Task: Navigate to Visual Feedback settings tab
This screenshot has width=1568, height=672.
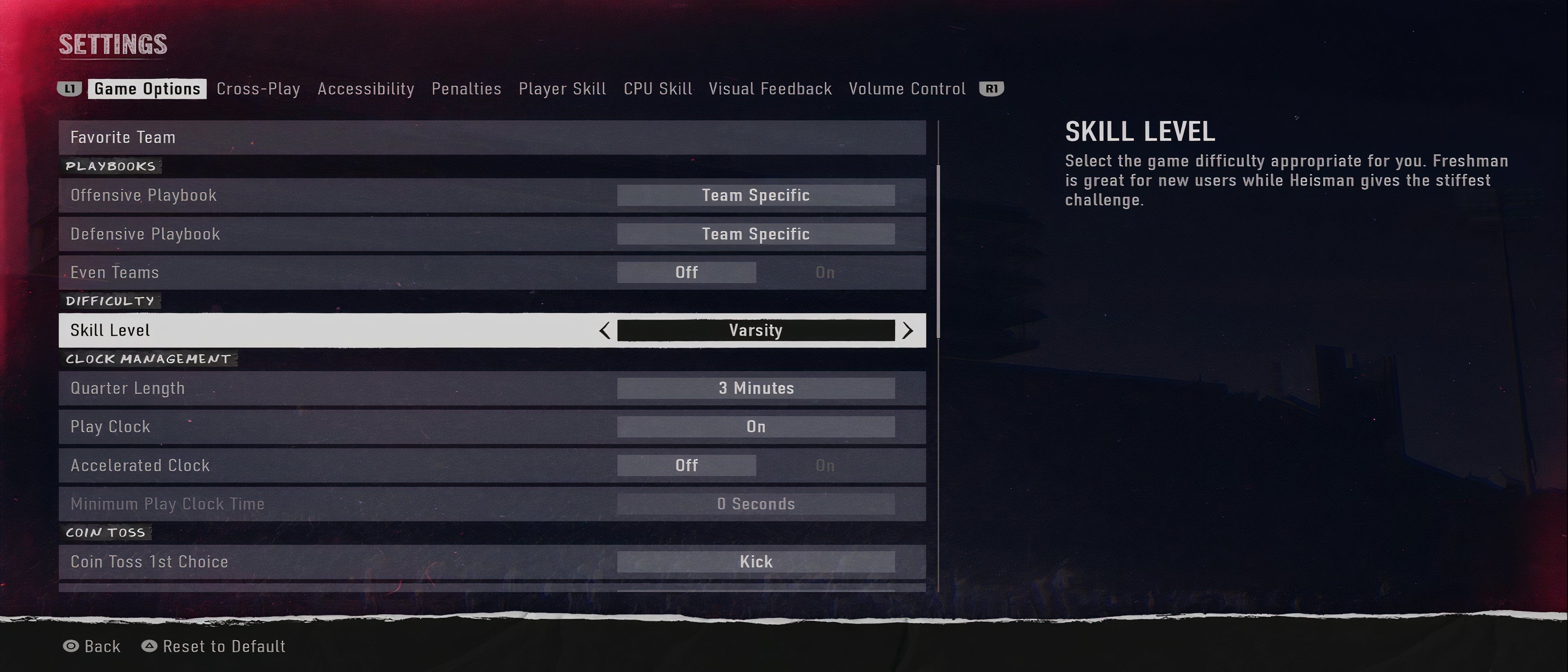Action: 770,88
